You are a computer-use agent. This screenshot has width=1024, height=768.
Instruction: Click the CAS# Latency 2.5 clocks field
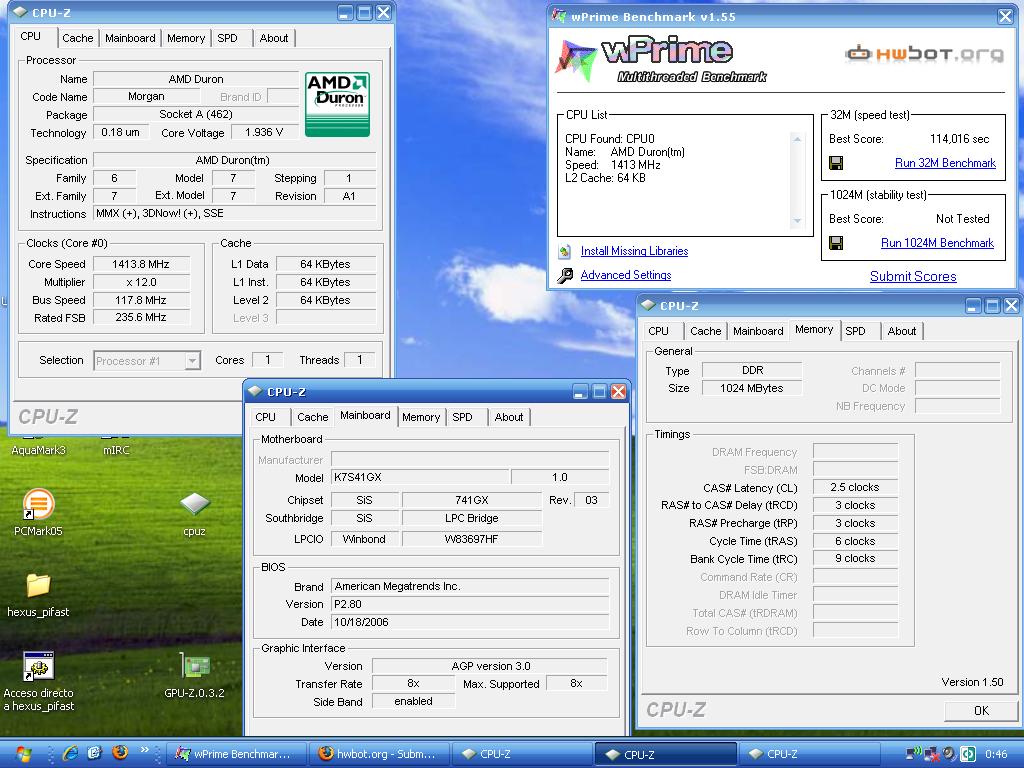pos(855,487)
